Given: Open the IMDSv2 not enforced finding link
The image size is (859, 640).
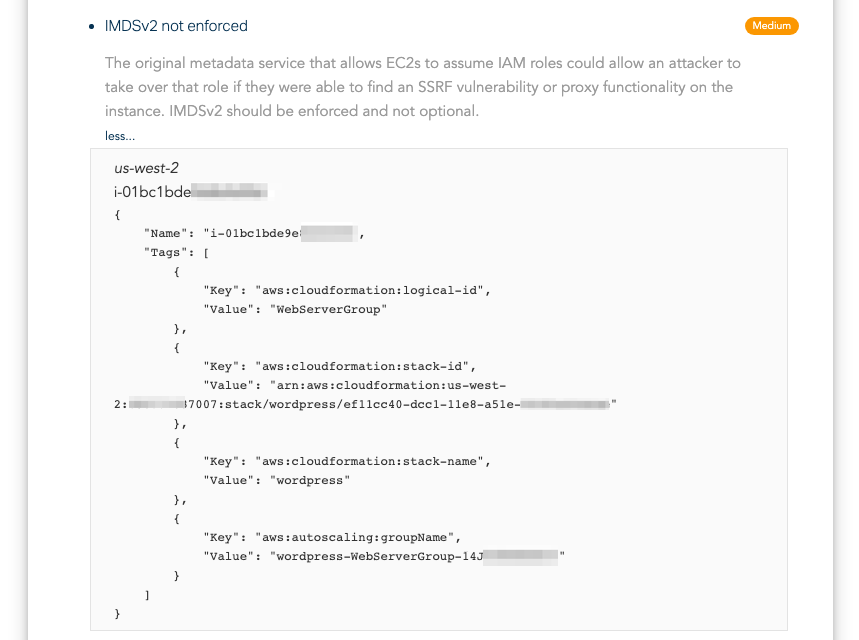Looking at the screenshot, I should [176, 25].
